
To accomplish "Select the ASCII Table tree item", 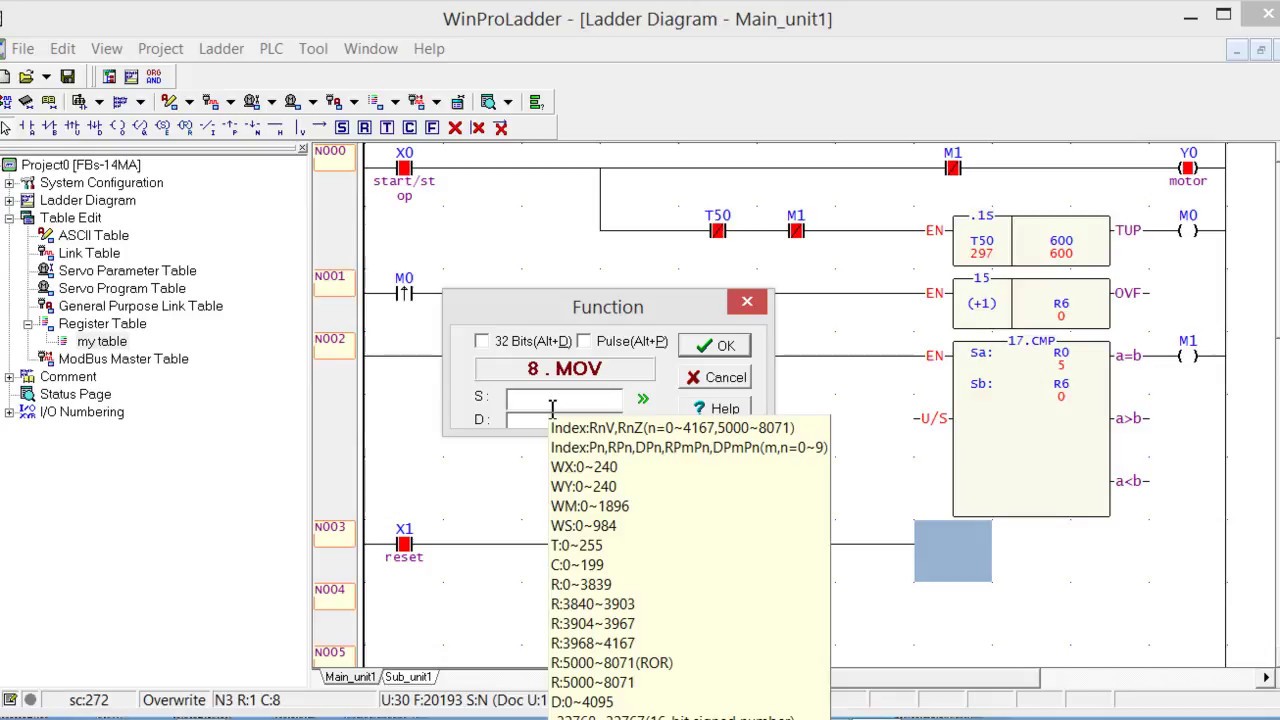I will tap(93, 236).
